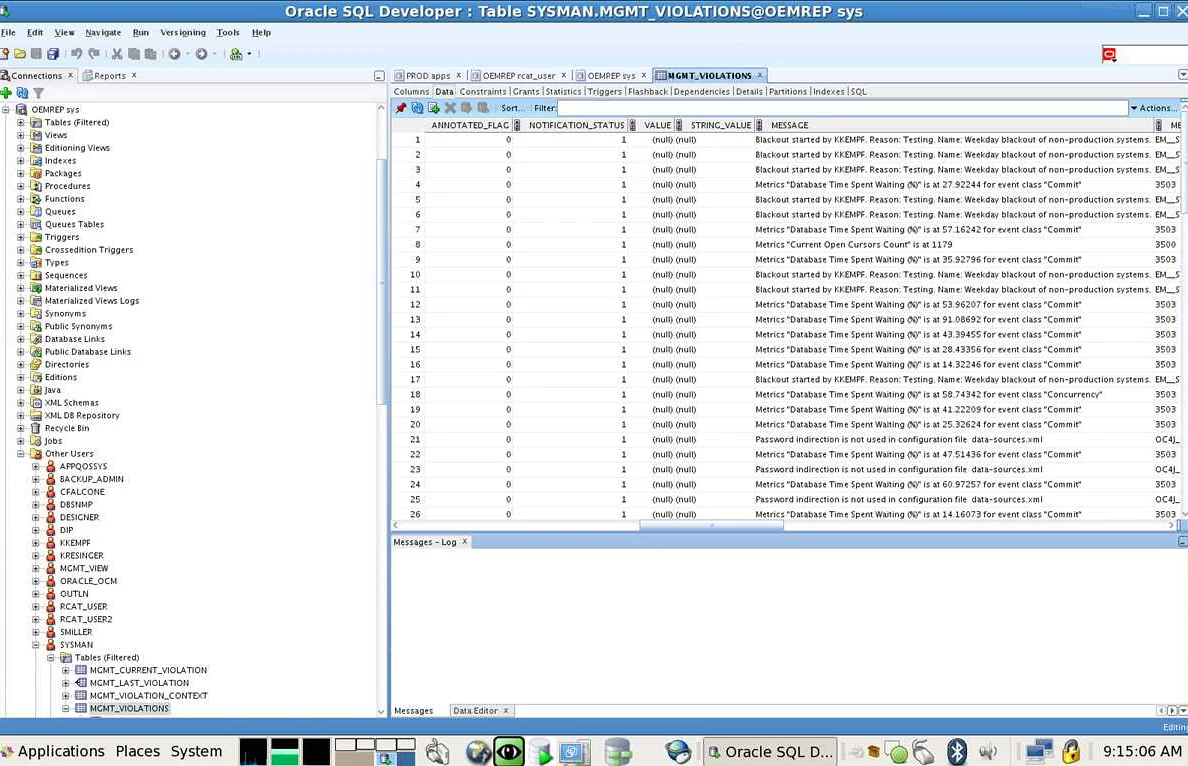Click the Save All icon in main toolbar
Screen dimensions: 1188x766
pos(53,54)
